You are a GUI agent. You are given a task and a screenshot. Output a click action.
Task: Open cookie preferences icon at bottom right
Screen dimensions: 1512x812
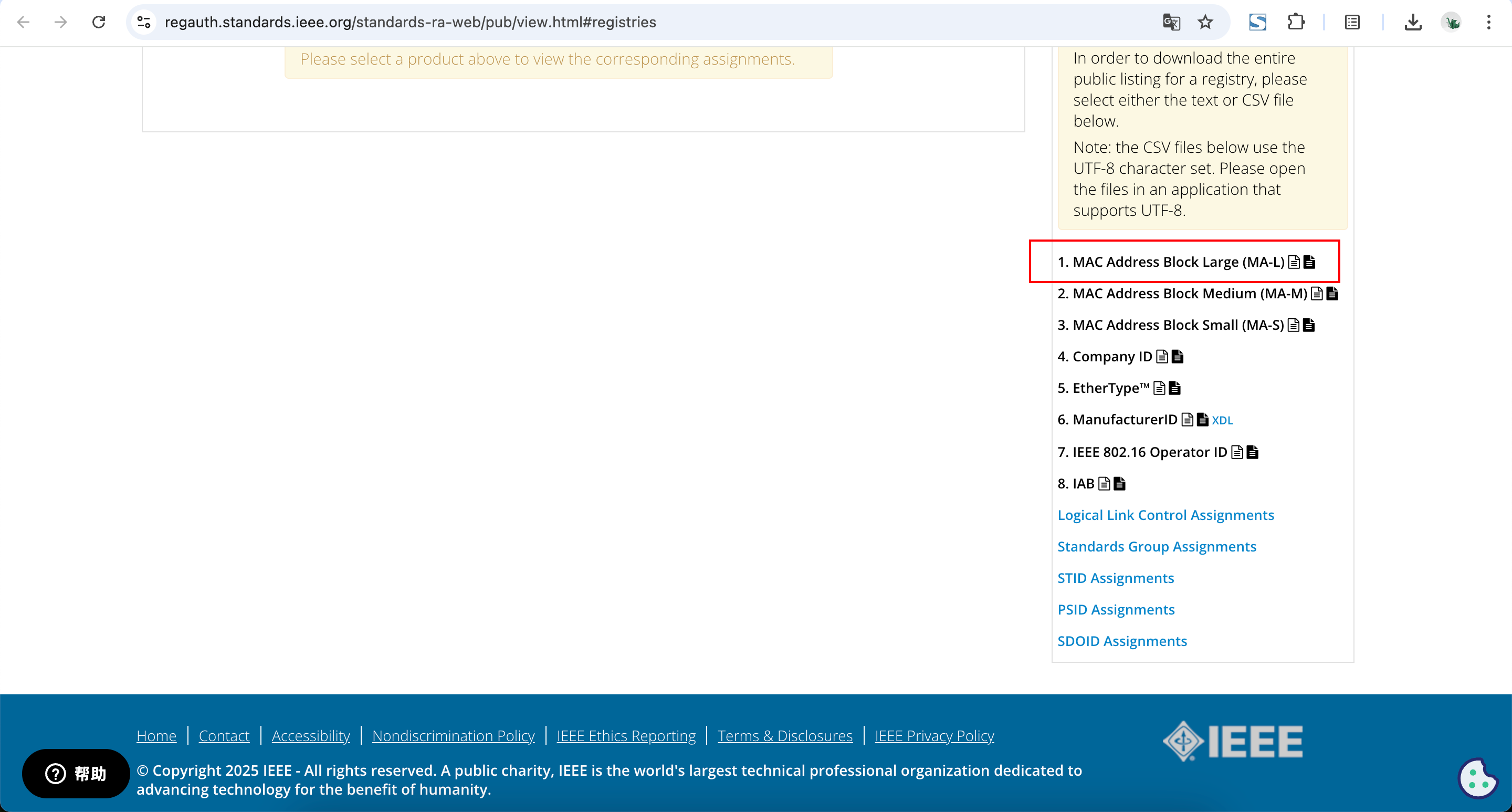point(1477,778)
